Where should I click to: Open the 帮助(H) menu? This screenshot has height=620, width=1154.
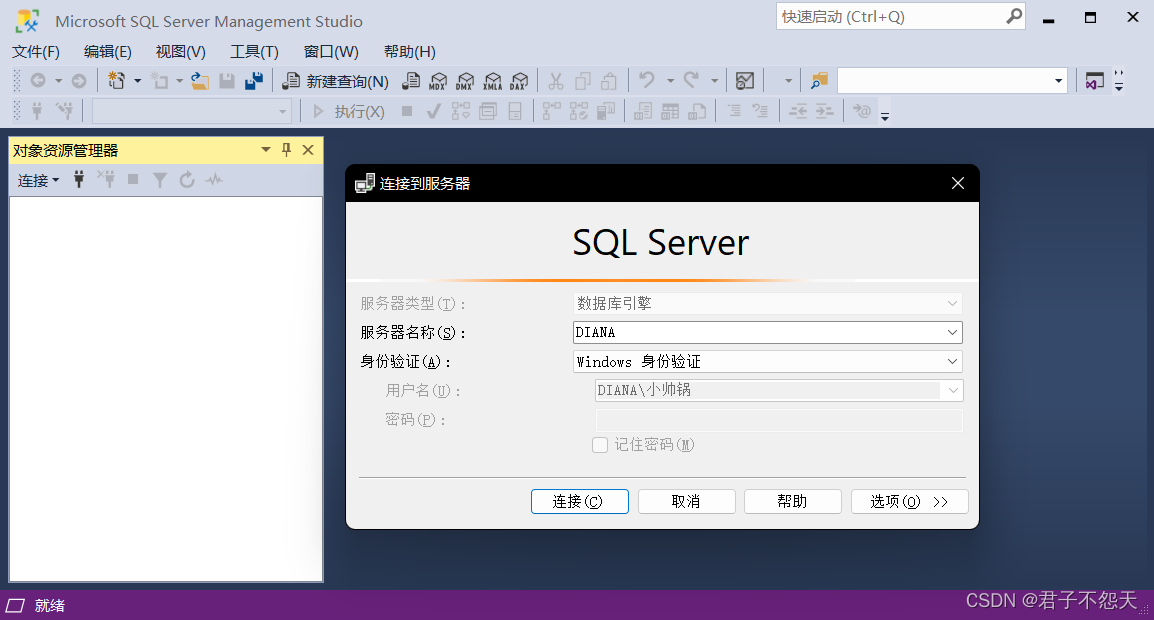[409, 52]
